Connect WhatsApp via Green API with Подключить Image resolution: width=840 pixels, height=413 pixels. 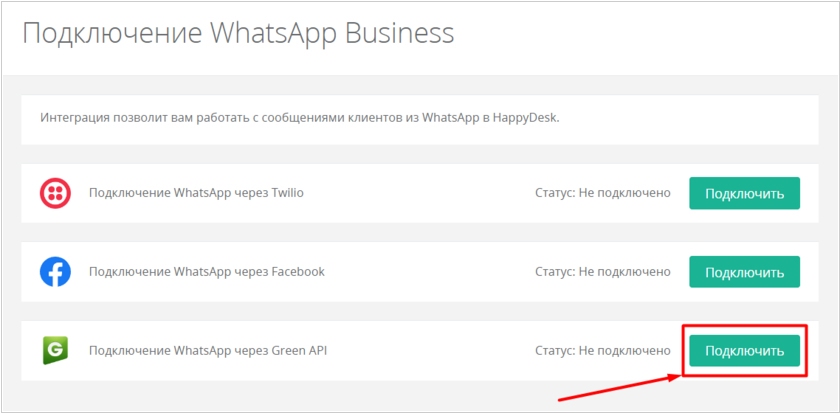pyautogui.click(x=744, y=351)
